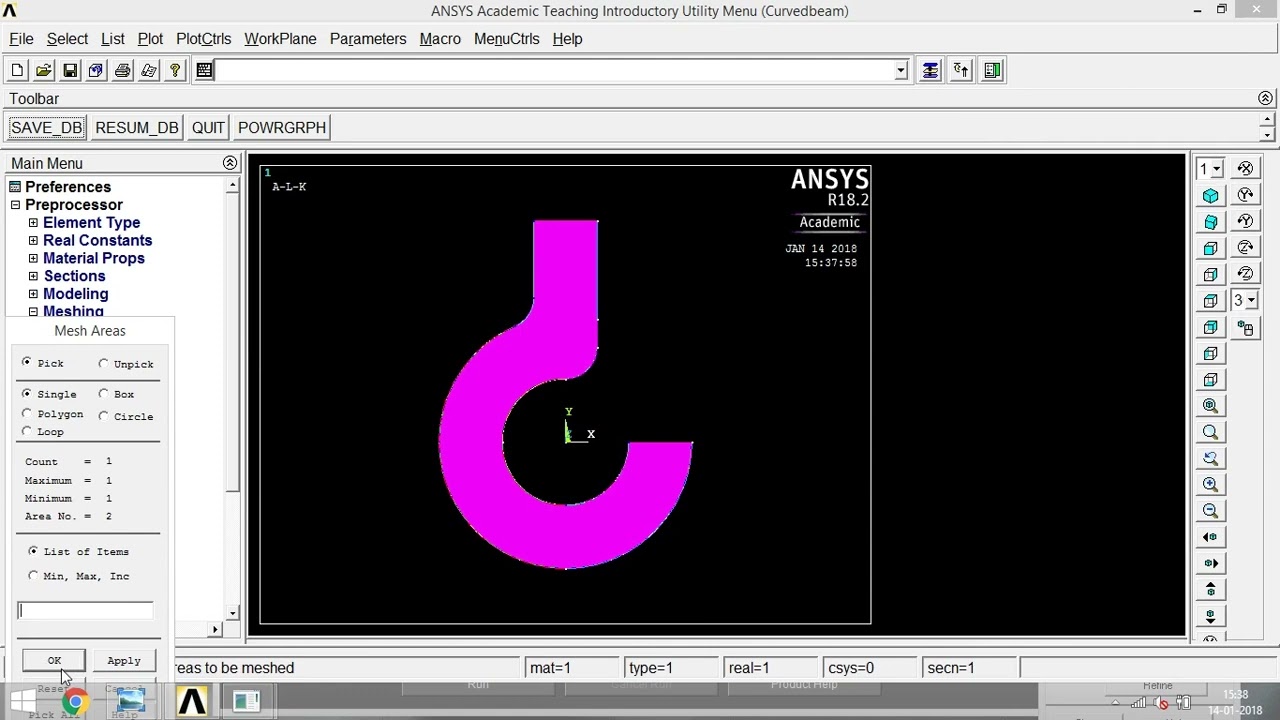
Task: Click the command input field
Action: pyautogui.click(x=554, y=70)
